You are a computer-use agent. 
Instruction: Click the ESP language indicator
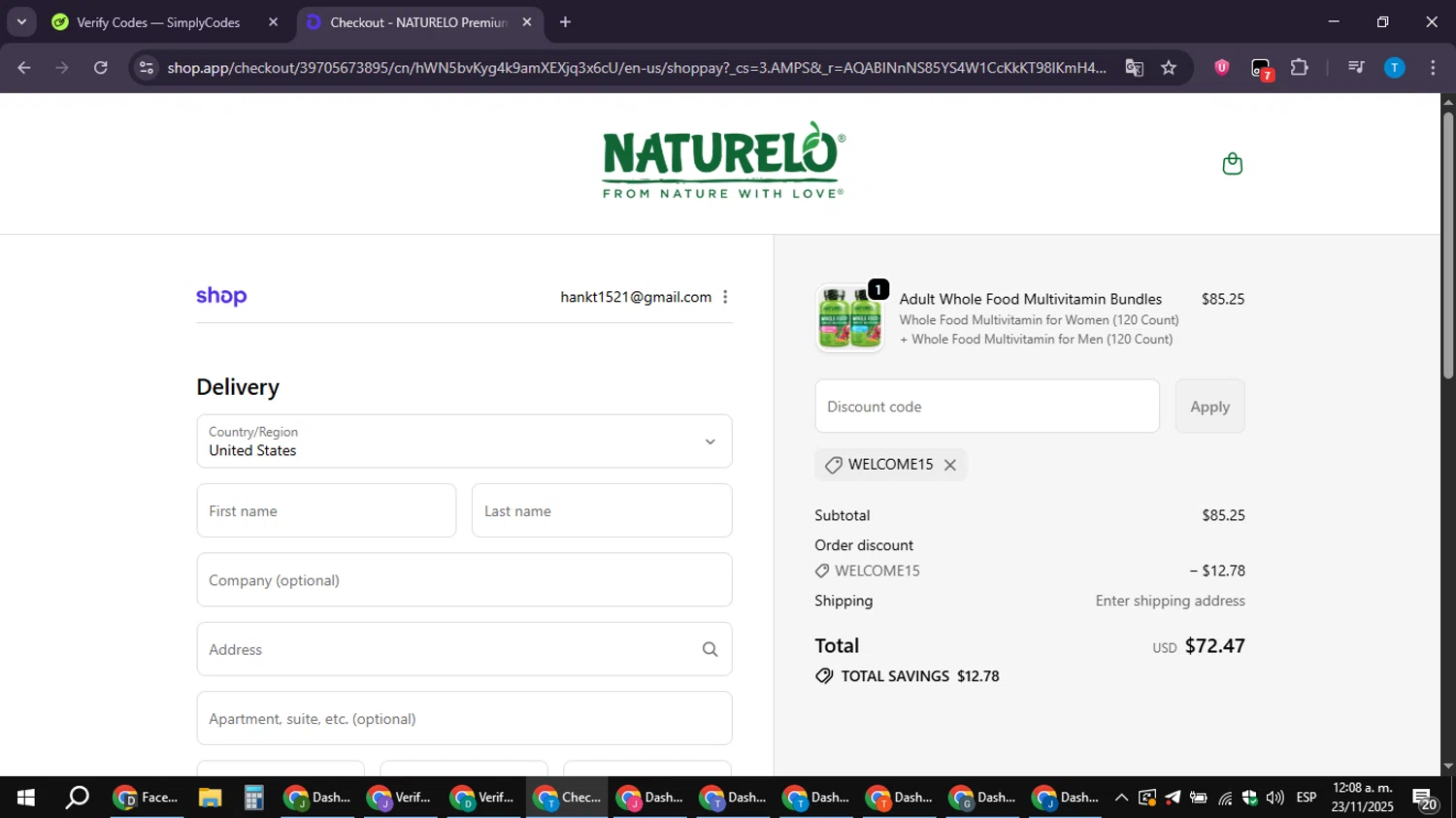click(x=1307, y=798)
